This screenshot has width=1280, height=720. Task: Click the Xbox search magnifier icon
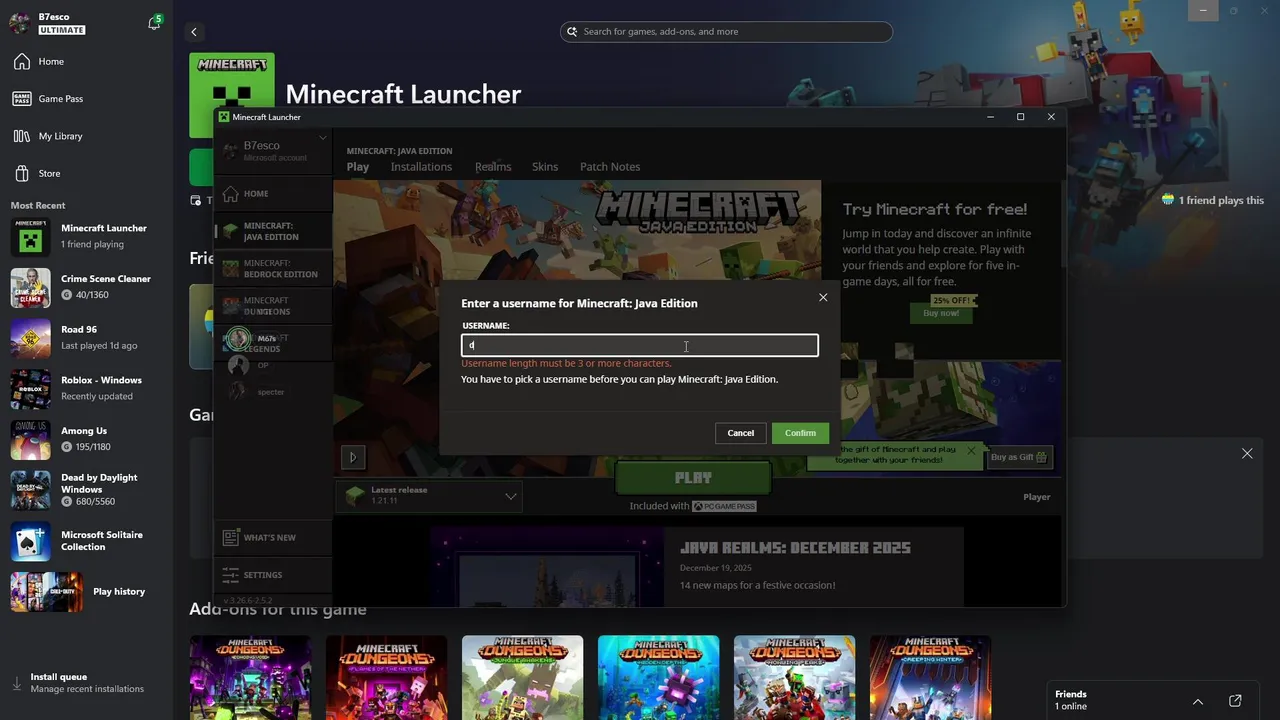coord(572,32)
